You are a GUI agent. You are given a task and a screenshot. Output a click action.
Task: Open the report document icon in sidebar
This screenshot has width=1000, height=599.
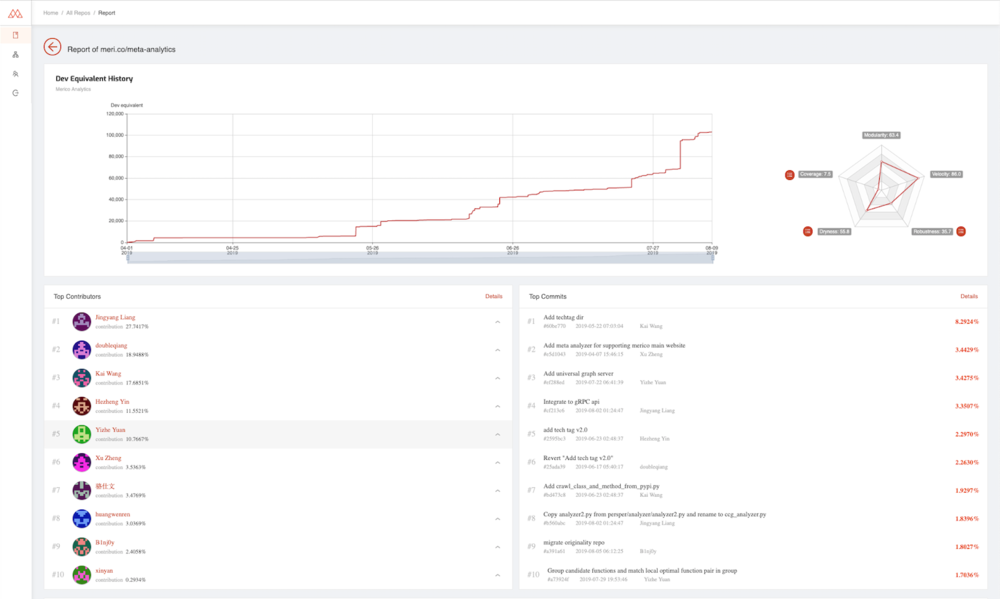tap(15, 35)
